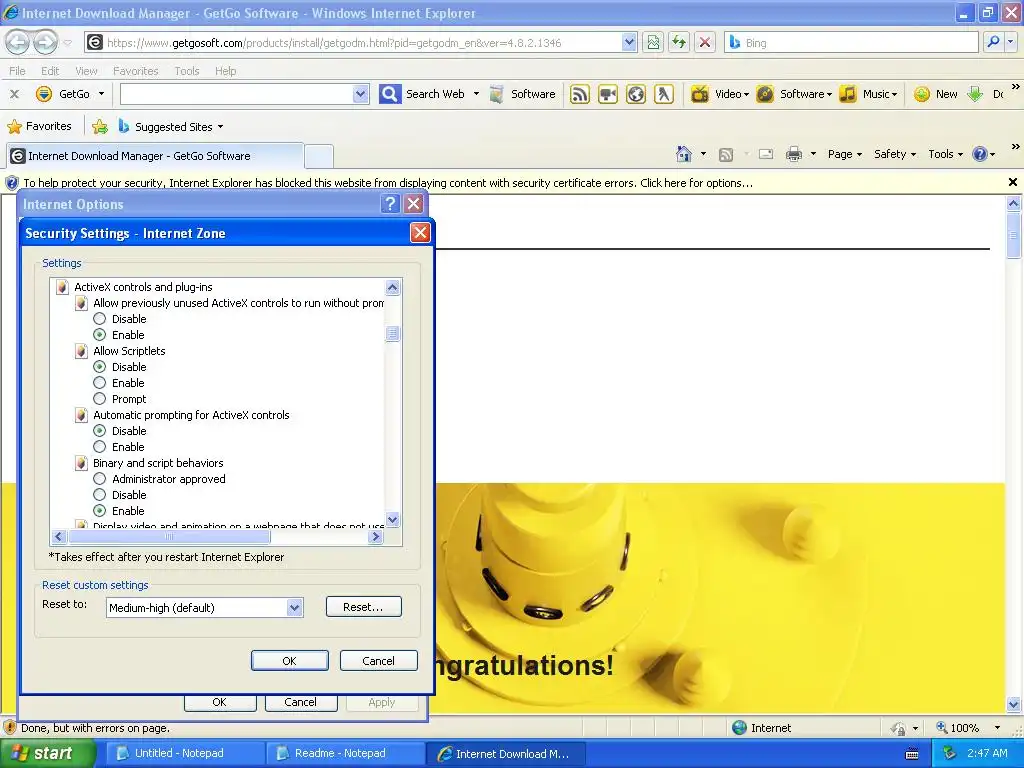Expand the Safety menu in command bar
This screenshot has height=768, width=1024.
[x=895, y=154]
